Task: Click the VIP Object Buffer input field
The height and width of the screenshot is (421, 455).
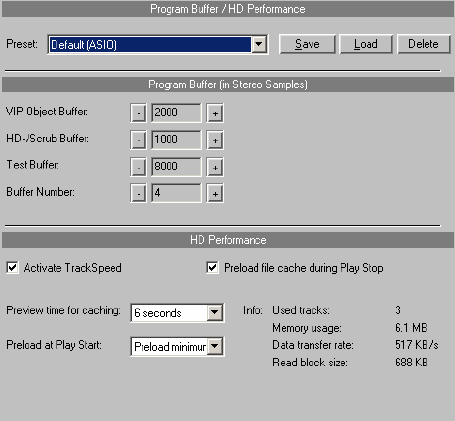Action: (x=176, y=113)
